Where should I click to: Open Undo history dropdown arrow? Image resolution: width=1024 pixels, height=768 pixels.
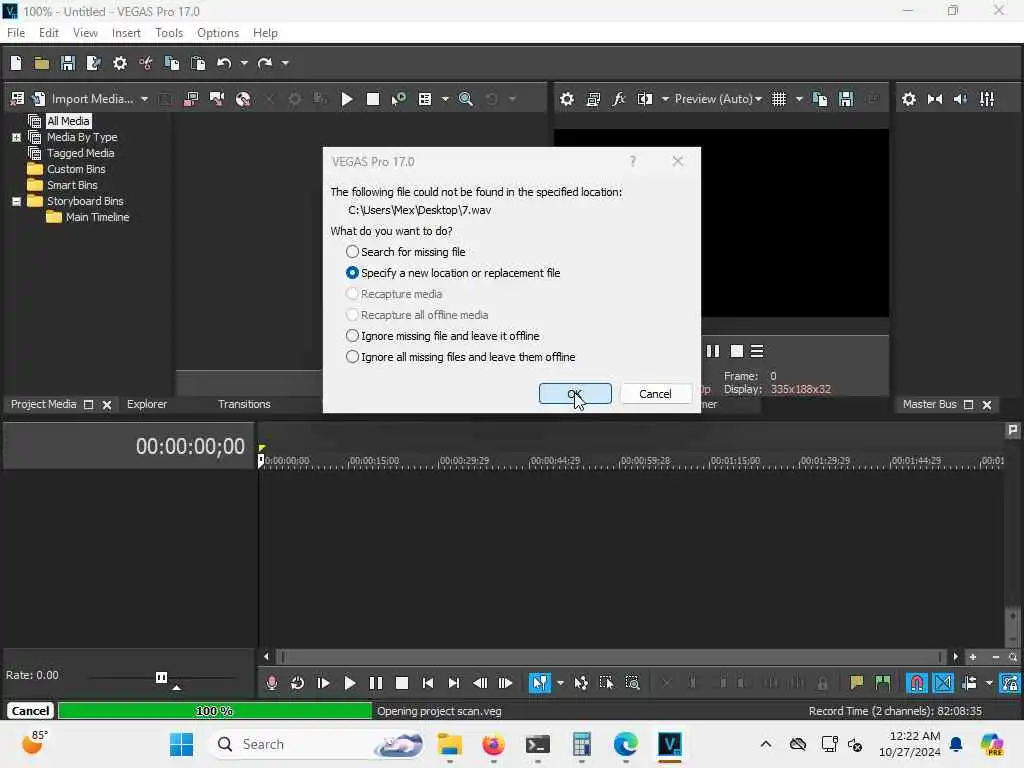(x=244, y=63)
